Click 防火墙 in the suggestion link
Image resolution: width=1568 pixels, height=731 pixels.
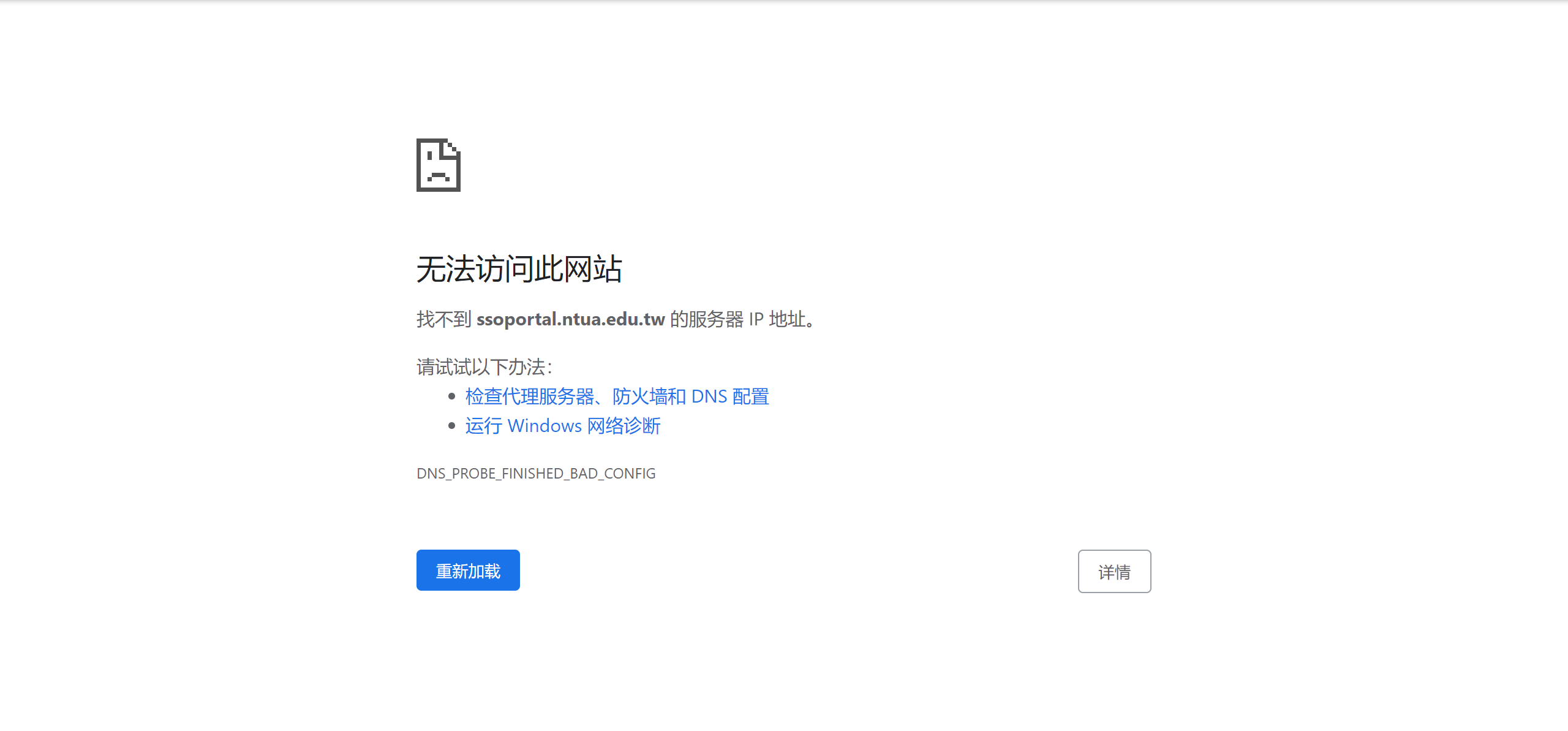[x=639, y=396]
